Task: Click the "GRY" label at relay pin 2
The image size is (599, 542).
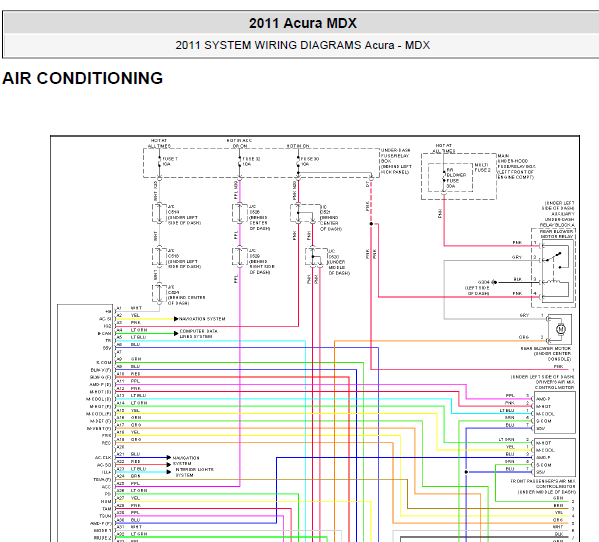Action: point(517,257)
